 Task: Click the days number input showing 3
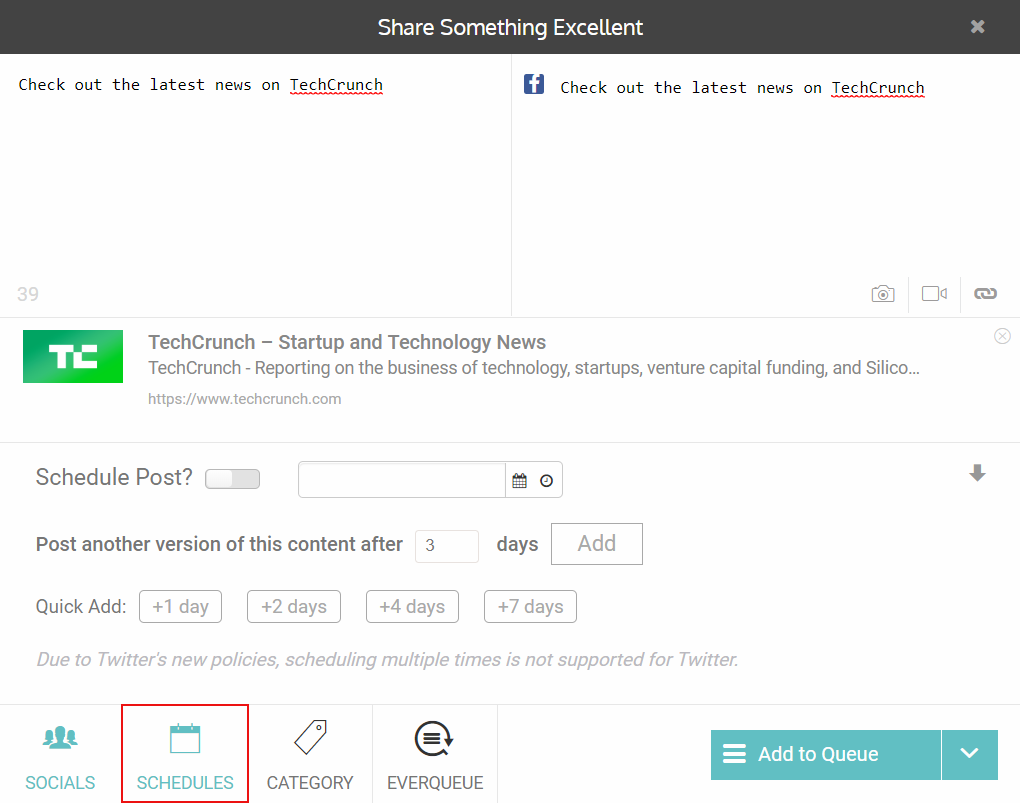point(447,545)
